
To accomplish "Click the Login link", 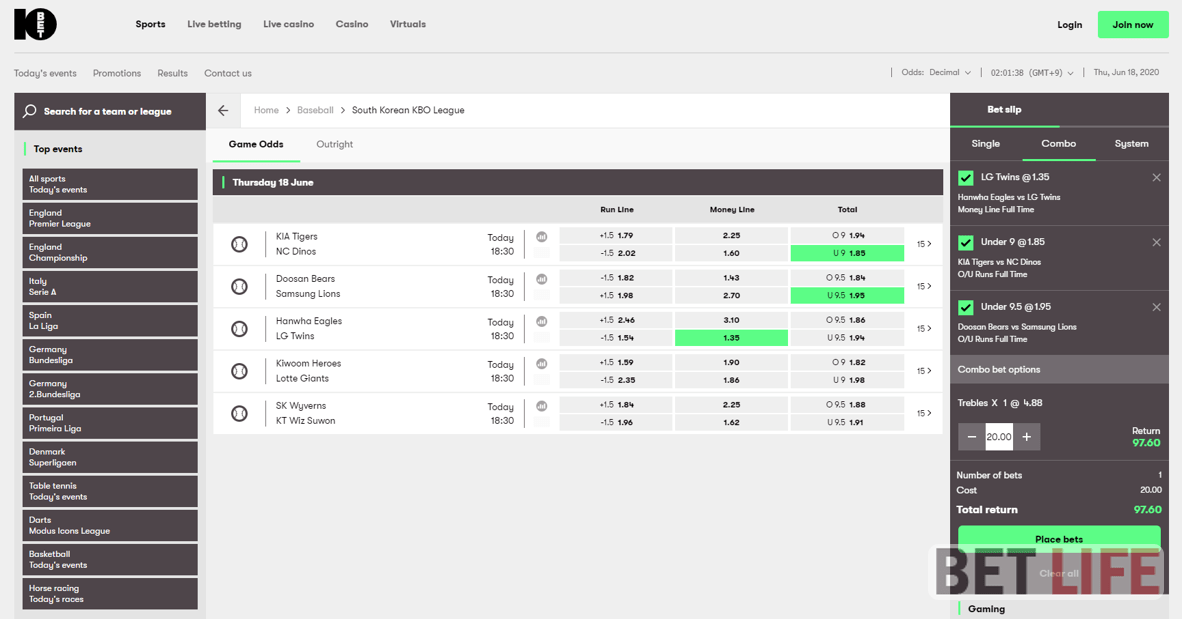I will pos(1069,25).
